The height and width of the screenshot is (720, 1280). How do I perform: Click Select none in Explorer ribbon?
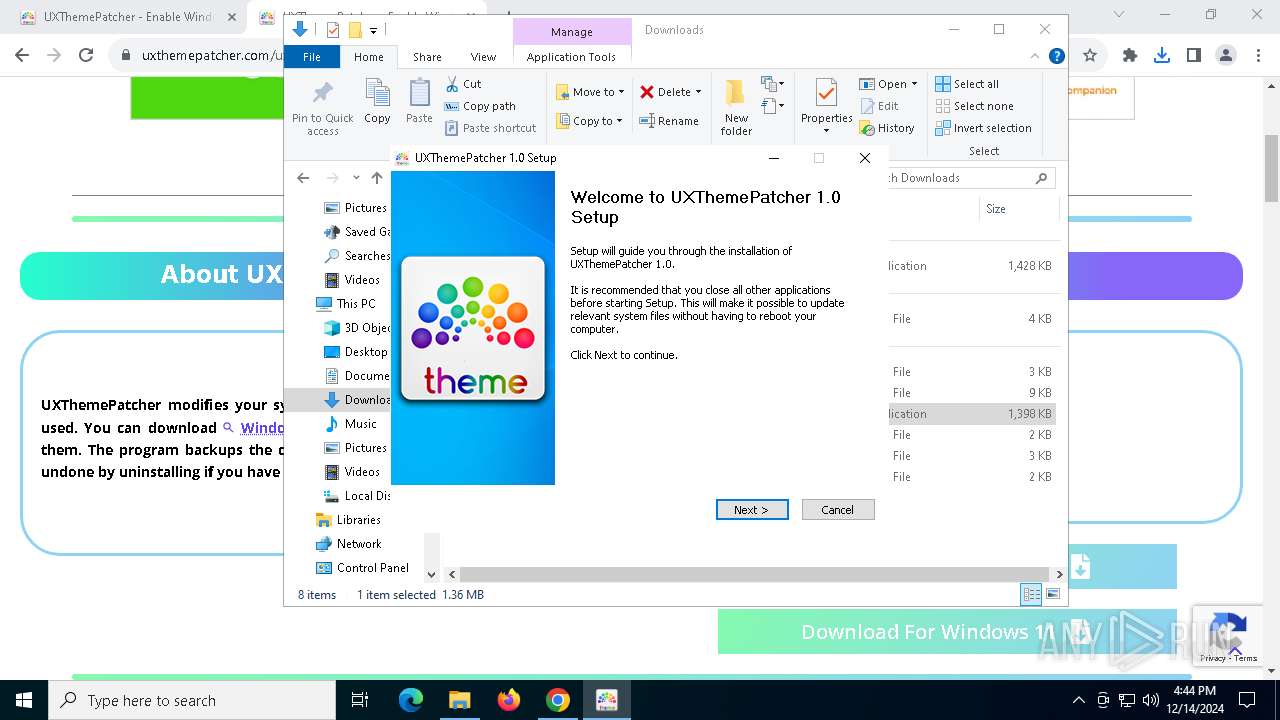coord(975,106)
